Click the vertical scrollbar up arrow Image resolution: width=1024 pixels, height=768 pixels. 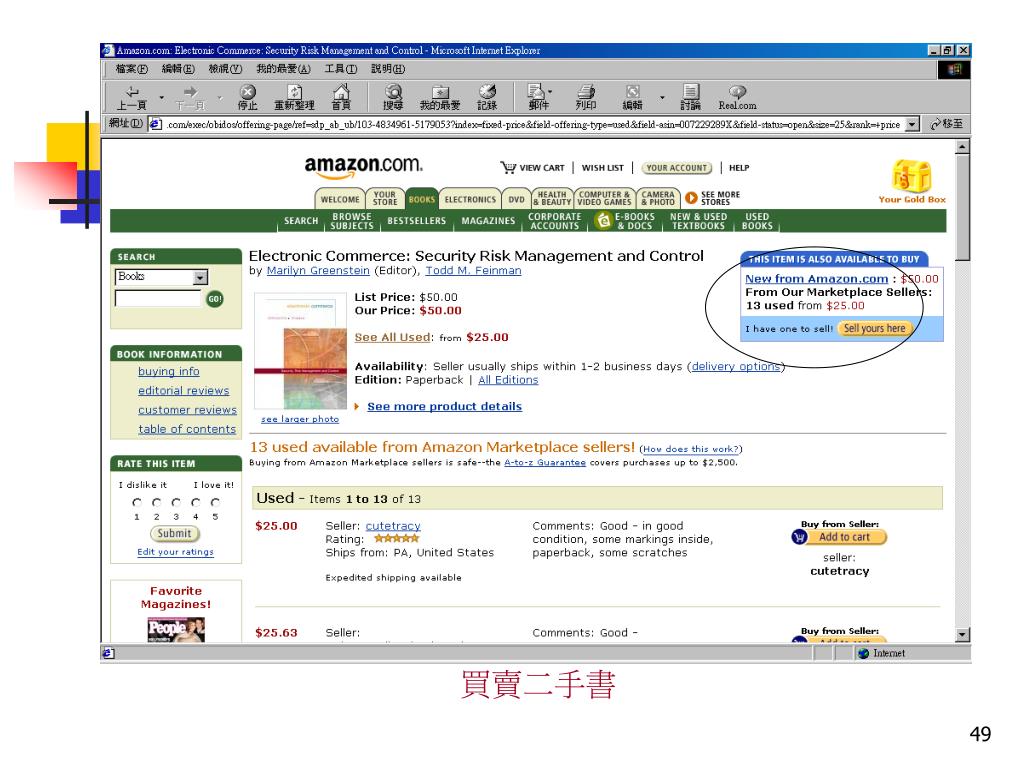(962, 147)
